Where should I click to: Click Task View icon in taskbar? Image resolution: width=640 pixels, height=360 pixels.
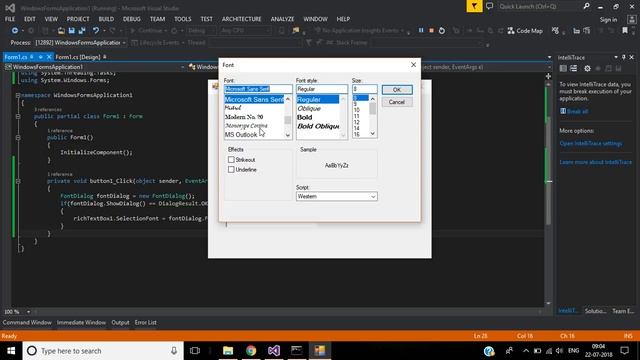pos(195,351)
